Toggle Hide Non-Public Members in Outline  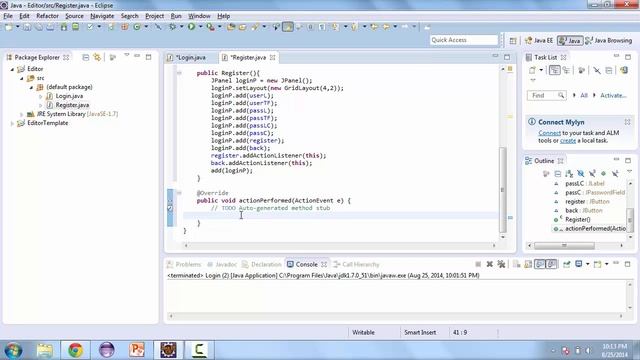point(604,174)
